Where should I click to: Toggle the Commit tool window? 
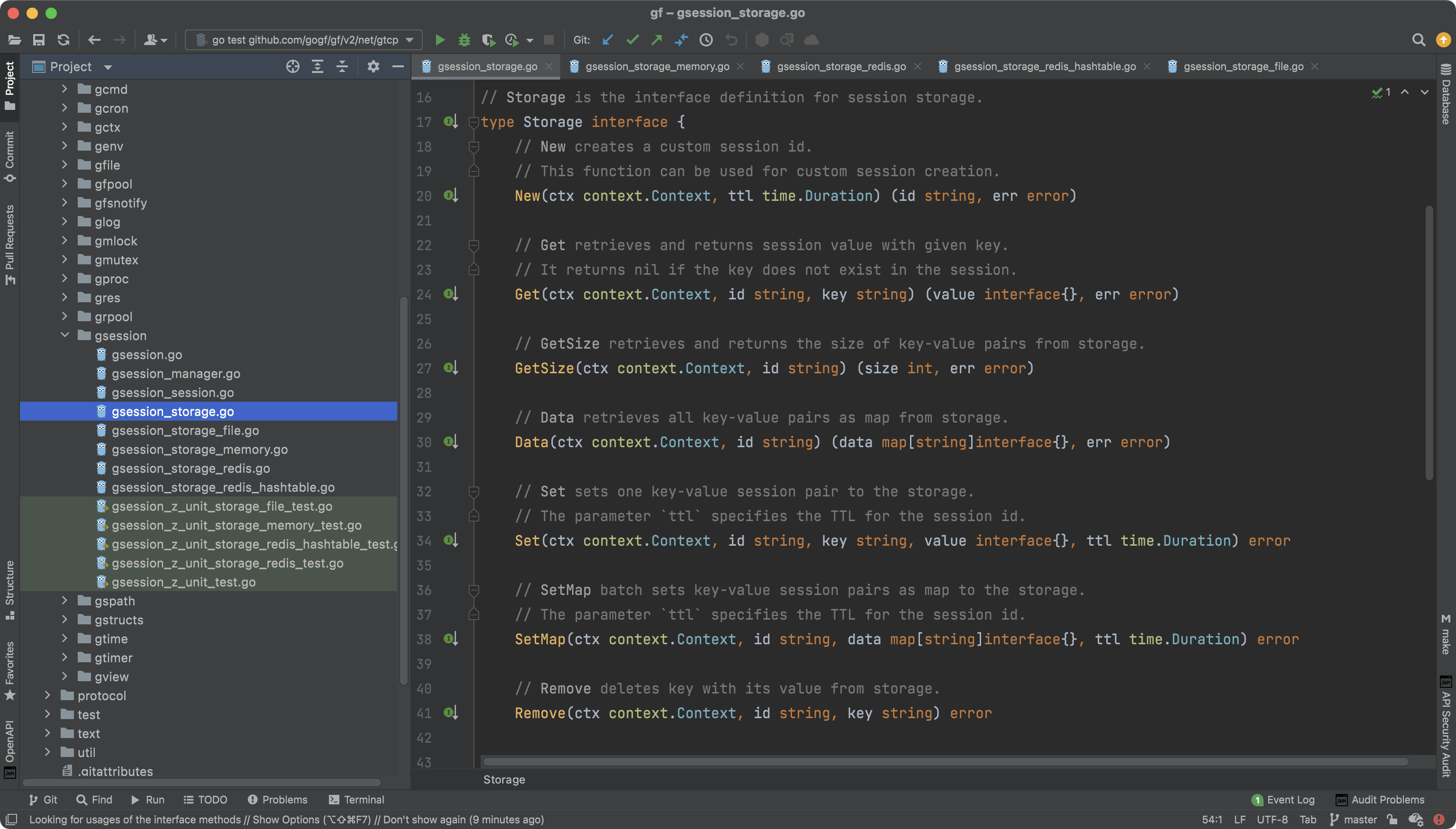tap(9, 155)
